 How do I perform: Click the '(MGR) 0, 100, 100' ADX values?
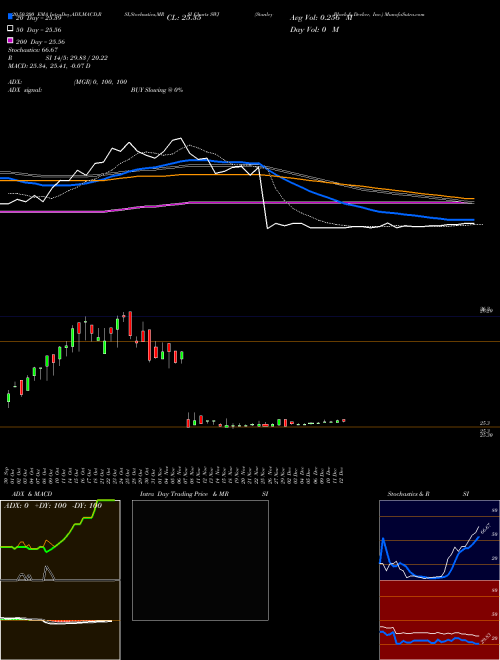click(x=100, y=82)
